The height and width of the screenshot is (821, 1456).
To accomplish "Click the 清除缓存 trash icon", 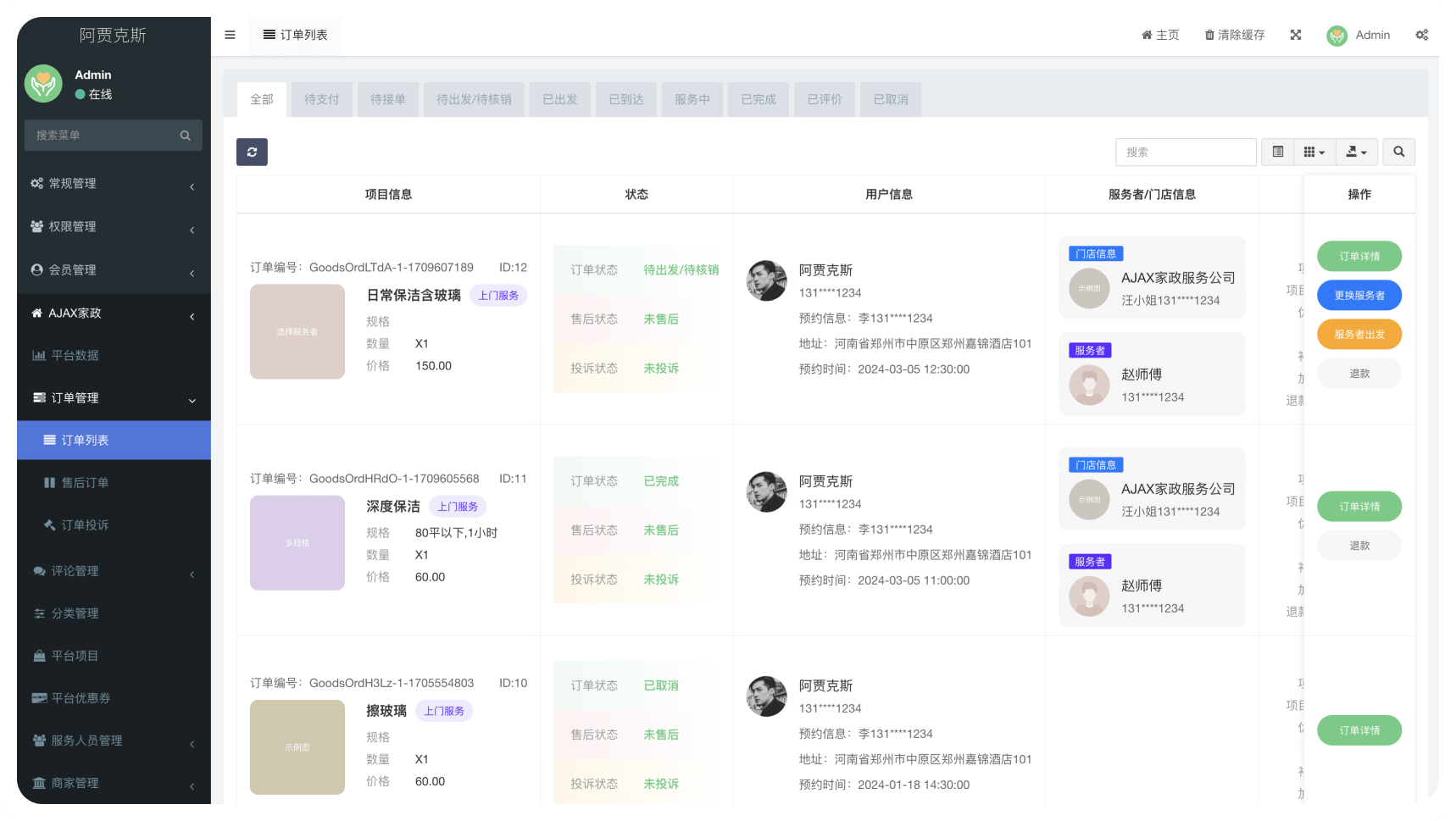I will [x=1209, y=35].
